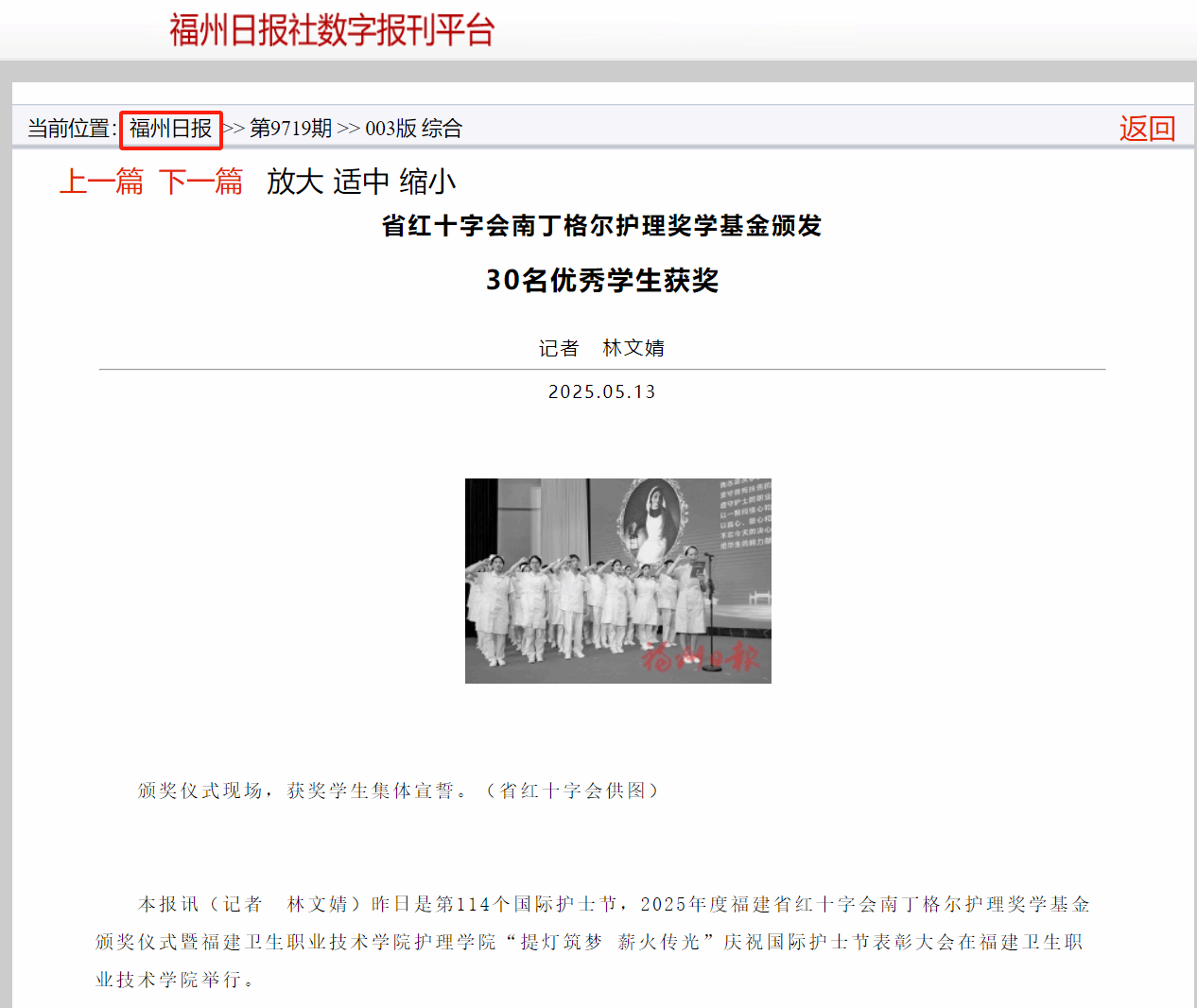Go to the next article via 下一篇
This screenshot has width=1197, height=1008.
click(x=201, y=181)
